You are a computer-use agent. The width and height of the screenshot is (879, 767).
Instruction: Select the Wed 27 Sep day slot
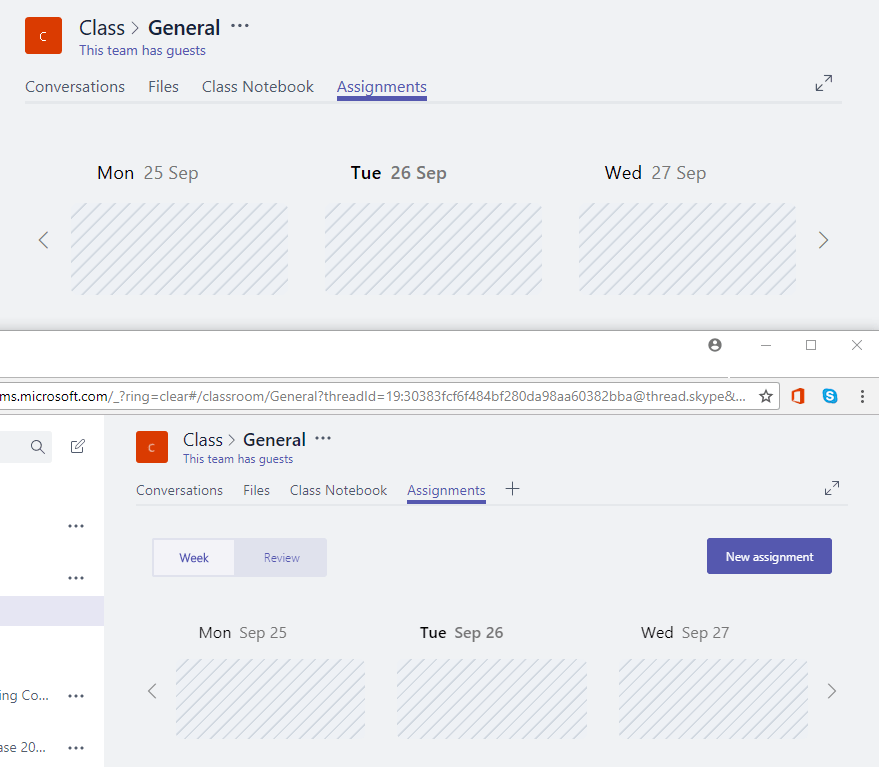[x=687, y=249]
